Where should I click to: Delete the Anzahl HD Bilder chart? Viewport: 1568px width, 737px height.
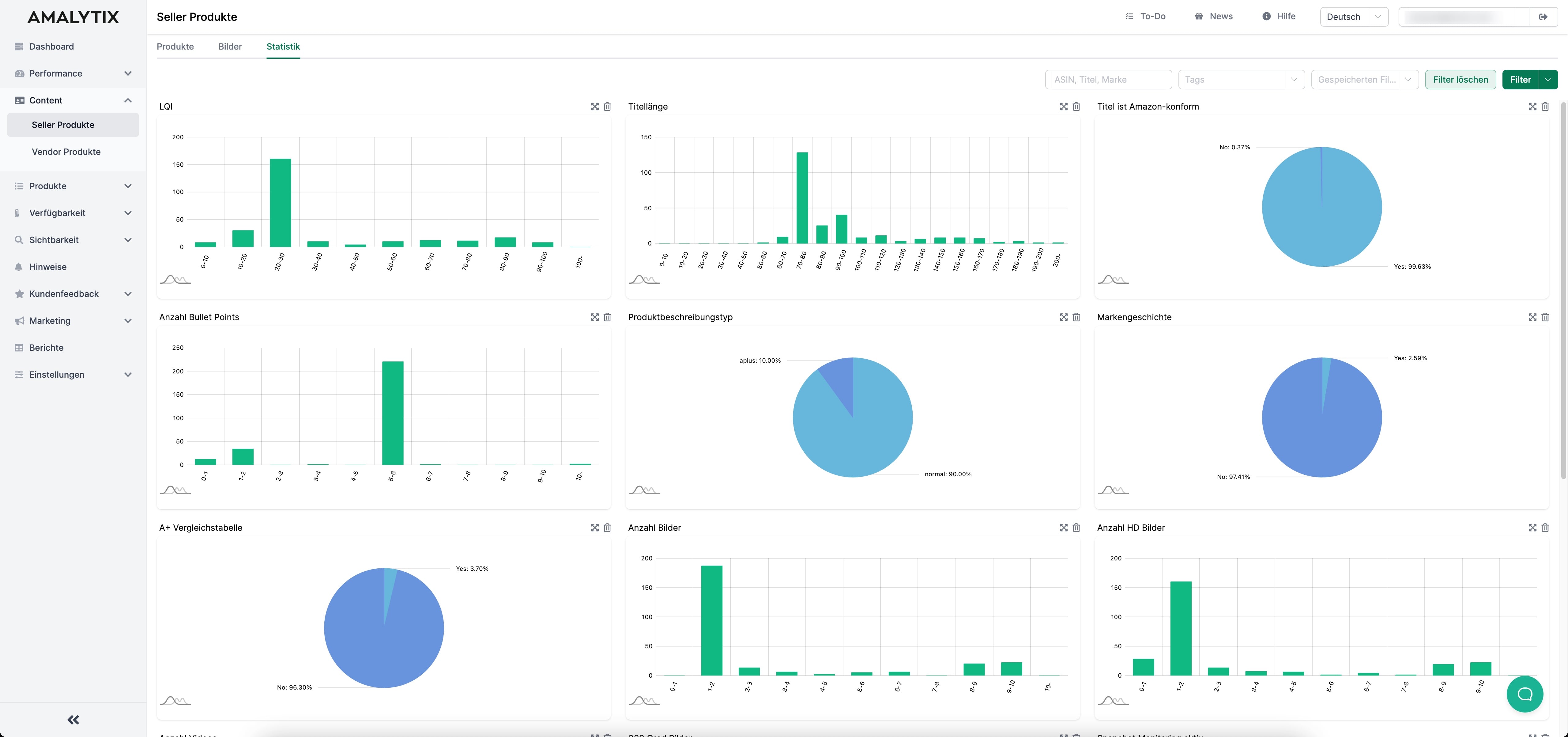(x=1545, y=527)
